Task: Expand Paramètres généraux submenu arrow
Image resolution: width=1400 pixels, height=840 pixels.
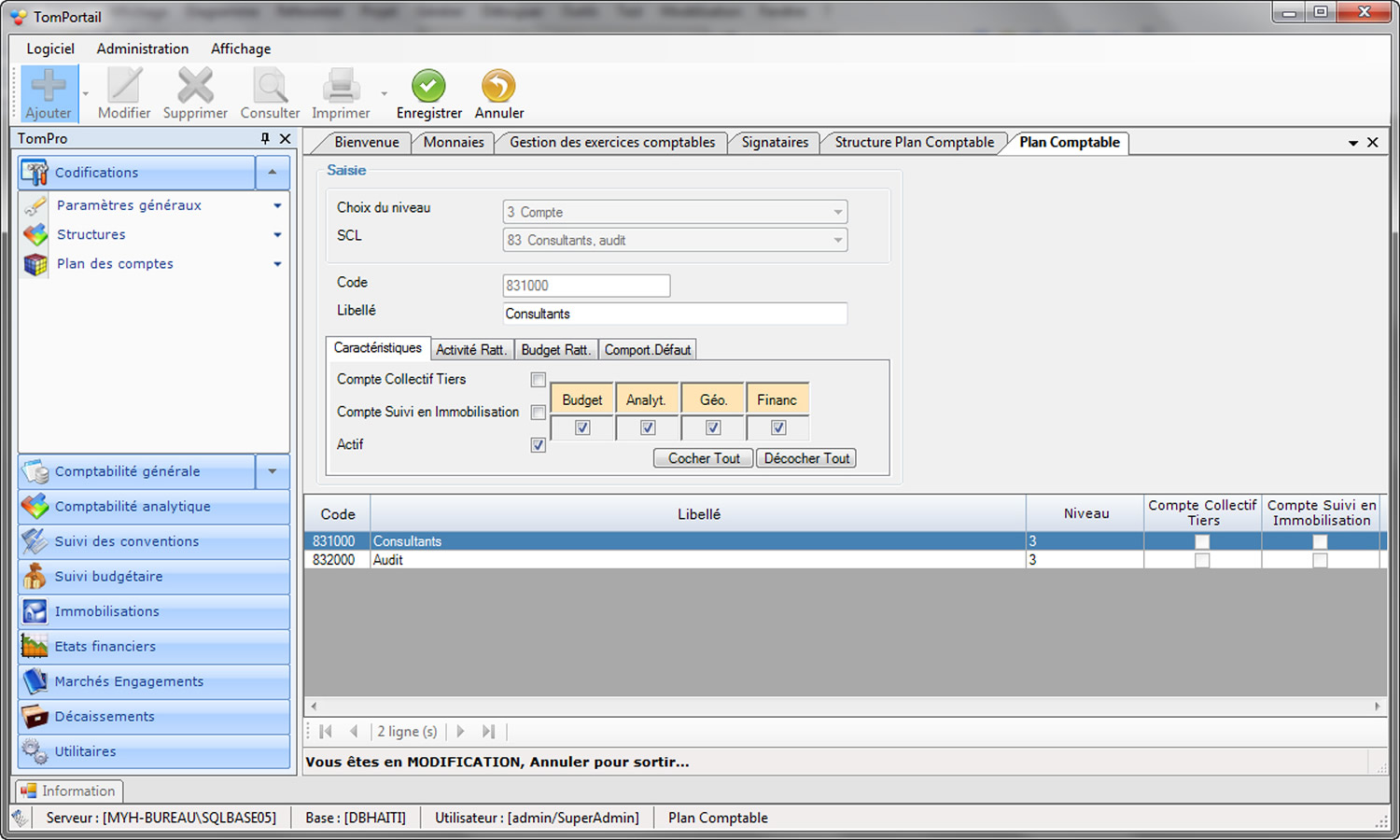Action: (x=277, y=205)
